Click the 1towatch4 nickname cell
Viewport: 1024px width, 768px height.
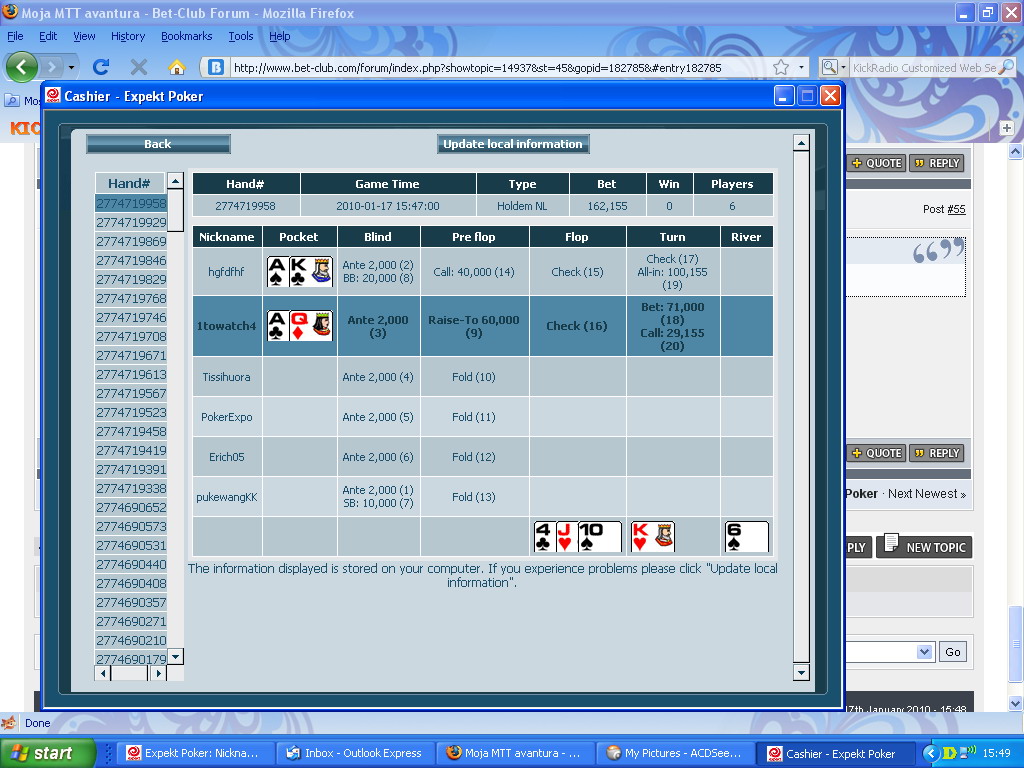pos(227,326)
